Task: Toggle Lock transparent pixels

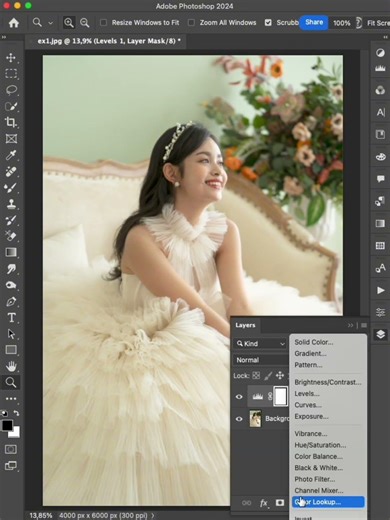Action: (x=256, y=376)
